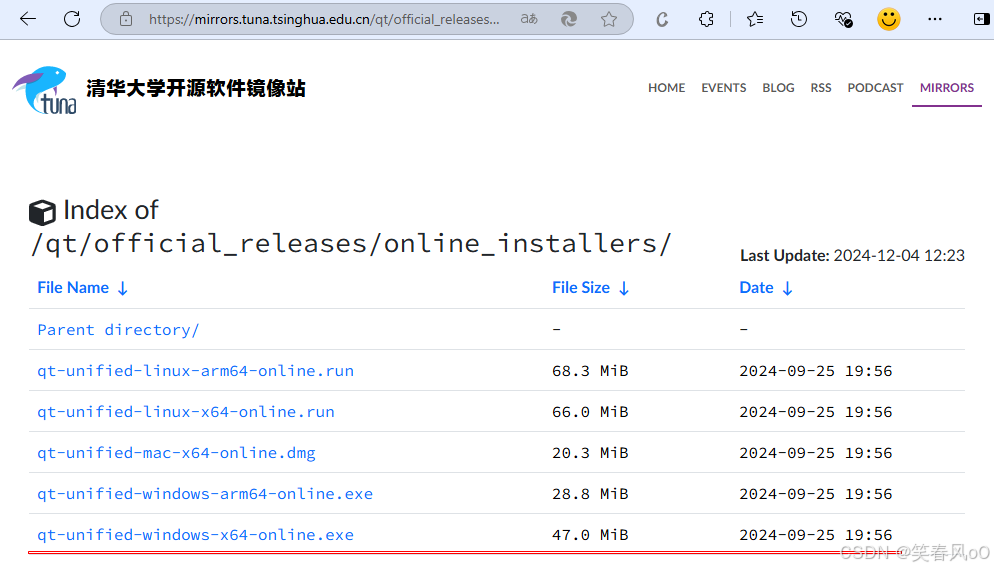
Task: Select the 66.0 MiB file size value
Action: coord(590,412)
